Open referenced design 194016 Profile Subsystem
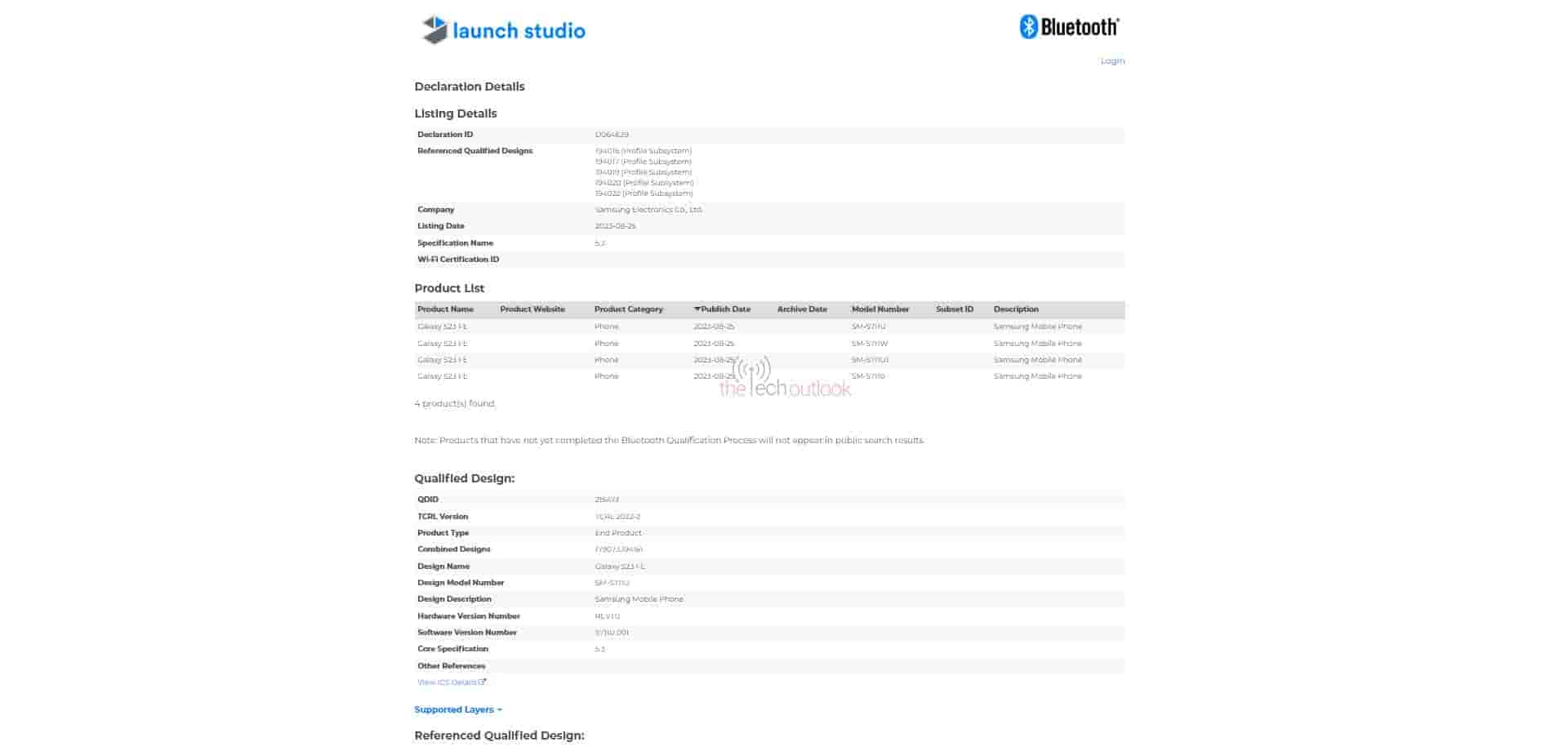Viewport: 1568px width, 751px height. [643, 151]
